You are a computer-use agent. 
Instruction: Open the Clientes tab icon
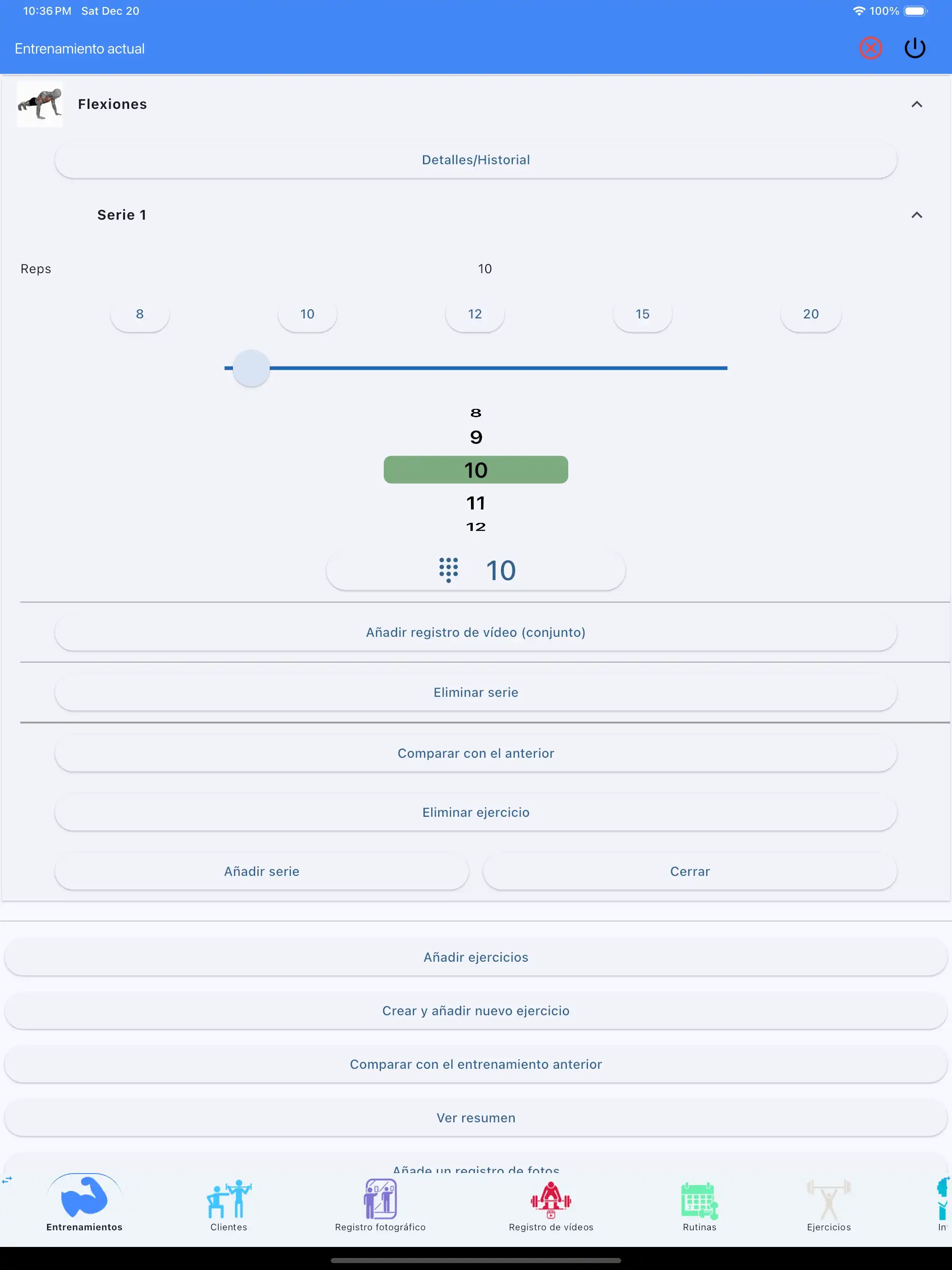pyautogui.click(x=228, y=1200)
